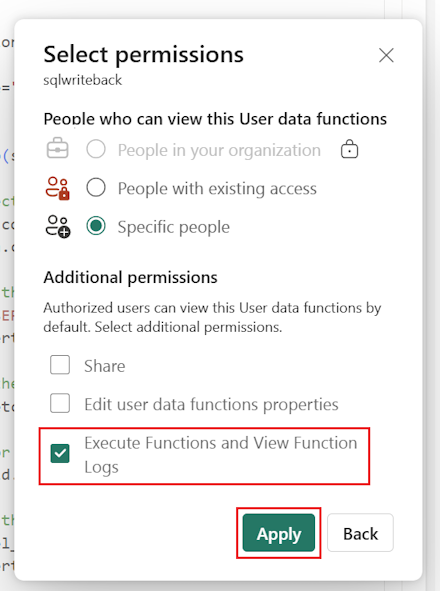The height and width of the screenshot is (591, 440).
Task: Click the 'People in your organization' label text
Action: pos(219,150)
